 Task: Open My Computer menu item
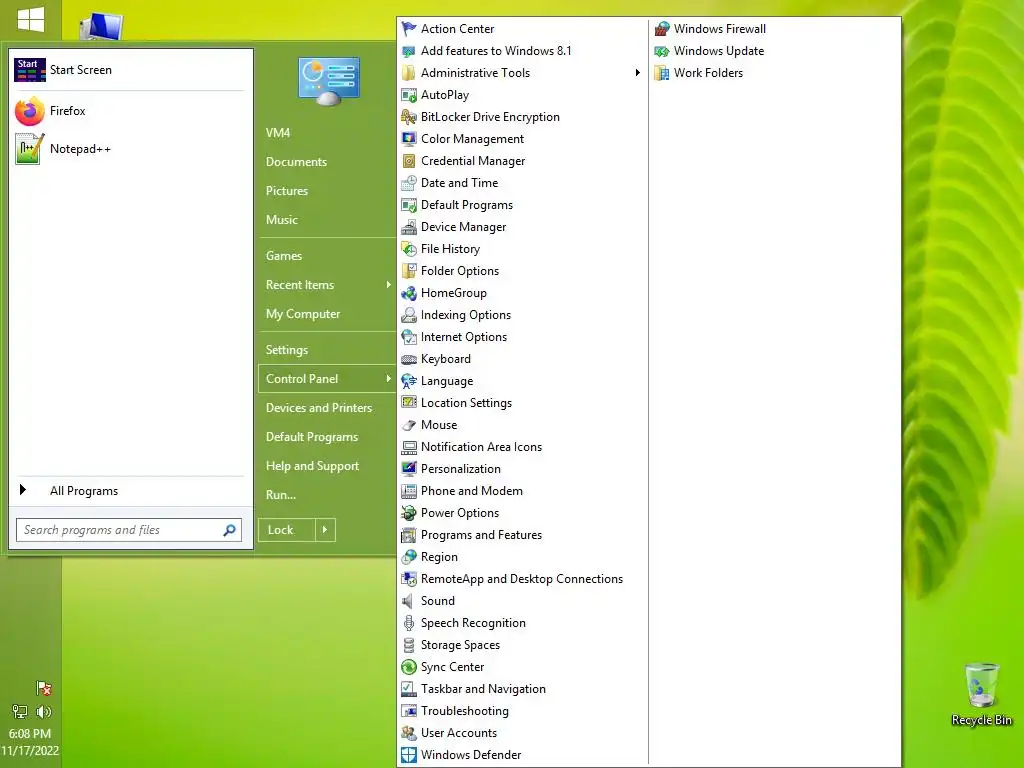(x=303, y=314)
